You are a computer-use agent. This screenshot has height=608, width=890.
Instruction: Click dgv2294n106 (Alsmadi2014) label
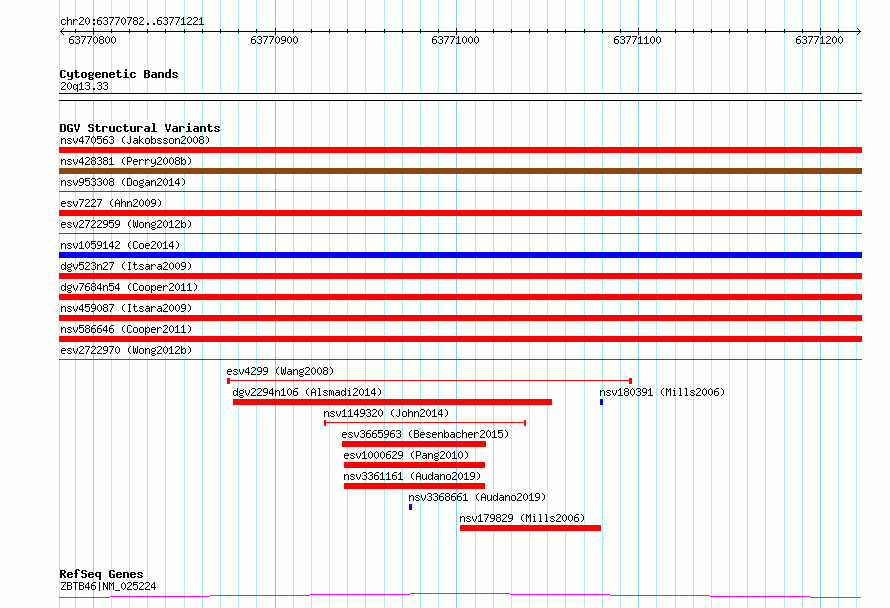coord(307,392)
